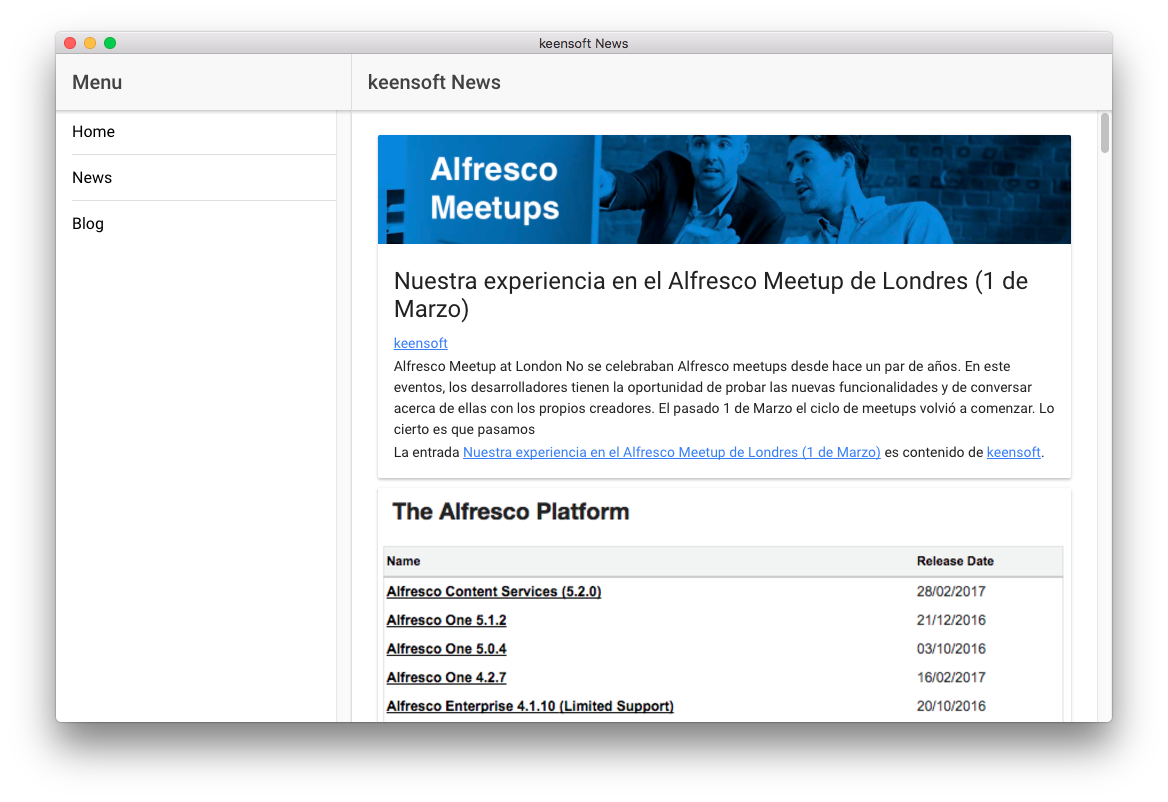Open the Alfresco One 4.2.7 link
Viewport: 1168px width, 802px height.
pyautogui.click(x=446, y=678)
